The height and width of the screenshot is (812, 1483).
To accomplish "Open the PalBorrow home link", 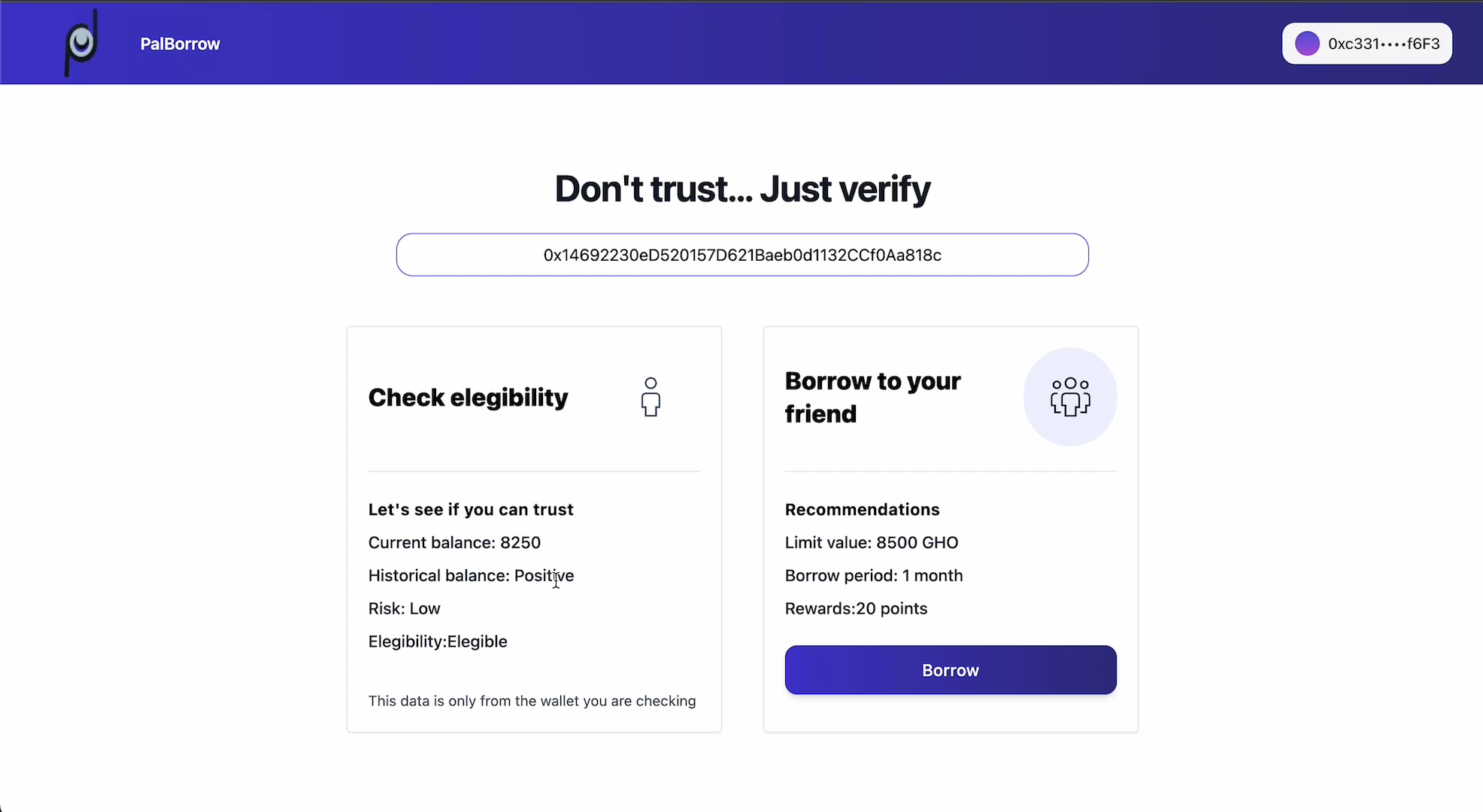I will (x=180, y=44).
